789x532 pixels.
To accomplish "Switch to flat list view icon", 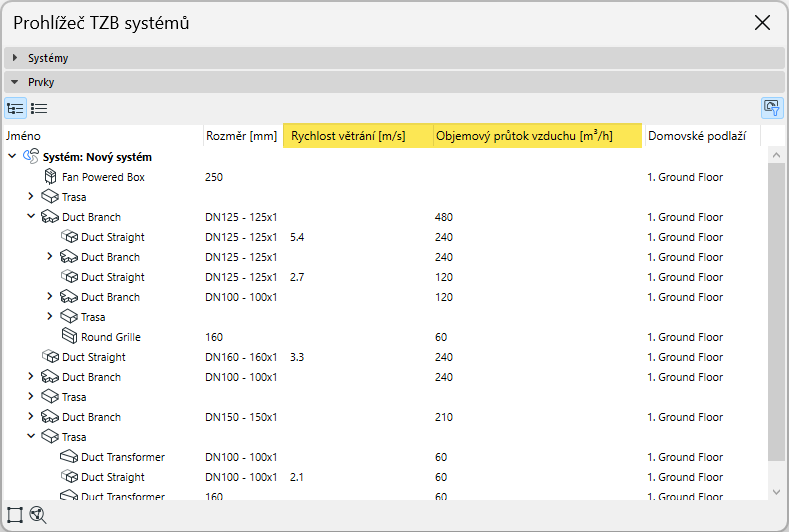I will tap(39, 108).
